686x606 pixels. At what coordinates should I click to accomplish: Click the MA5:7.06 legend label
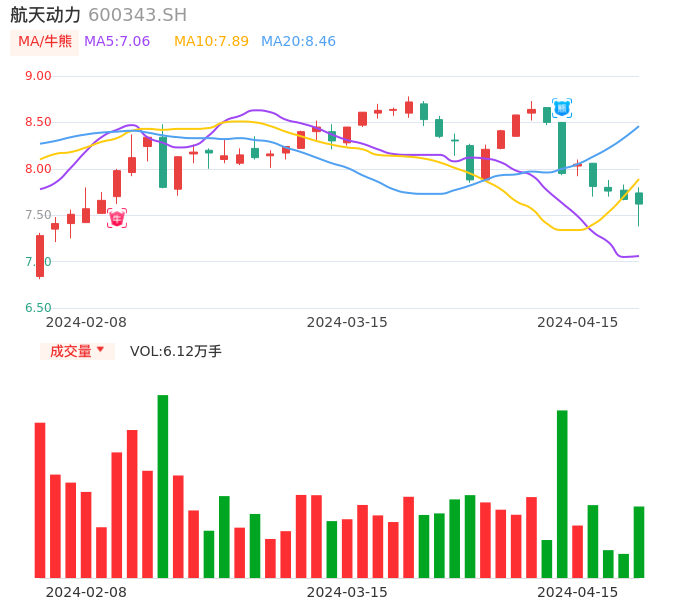click(x=117, y=42)
